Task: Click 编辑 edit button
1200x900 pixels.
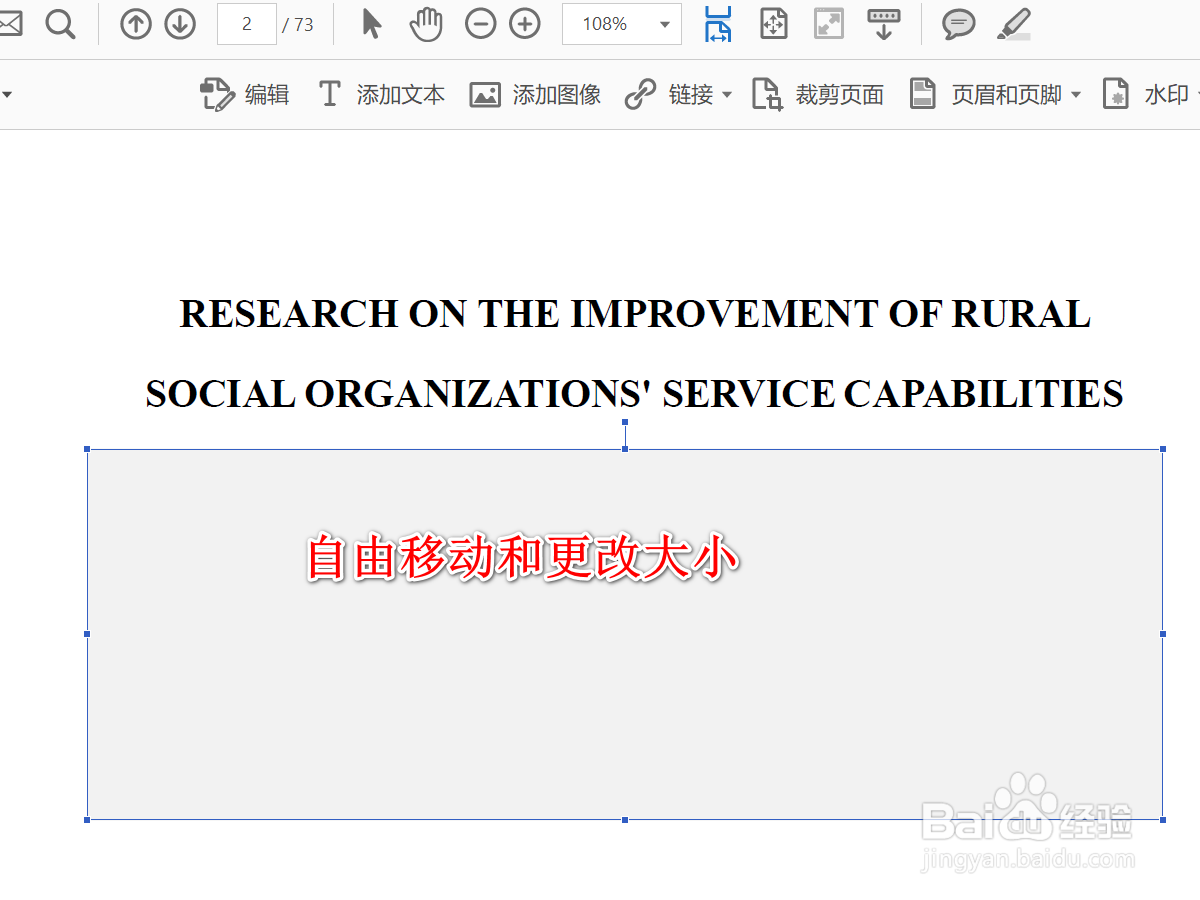Action: (246, 95)
